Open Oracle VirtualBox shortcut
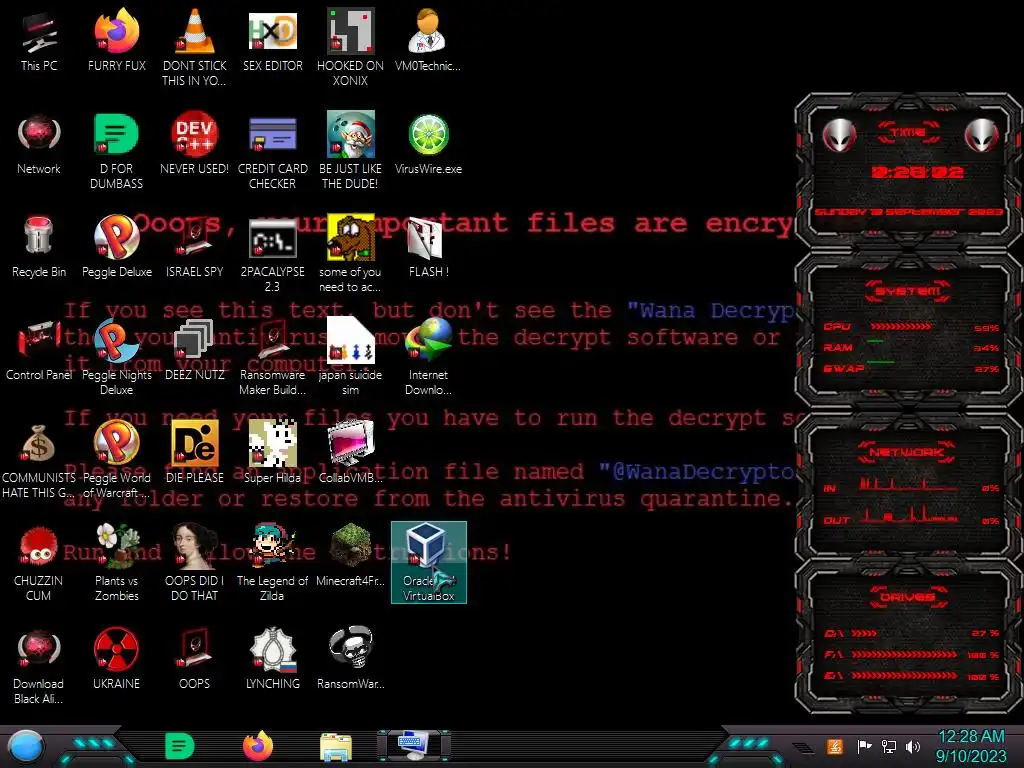The image size is (1024, 768). click(428, 562)
